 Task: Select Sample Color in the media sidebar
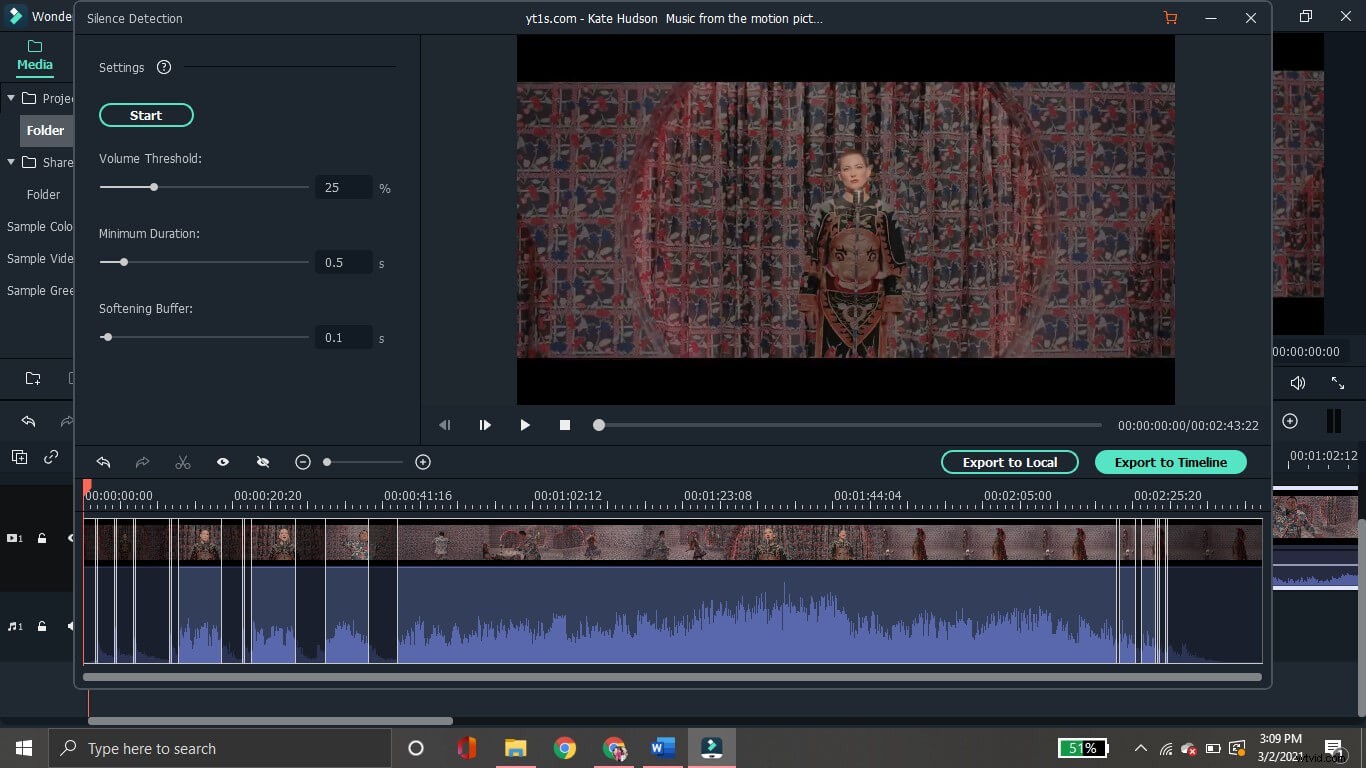[x=38, y=226]
